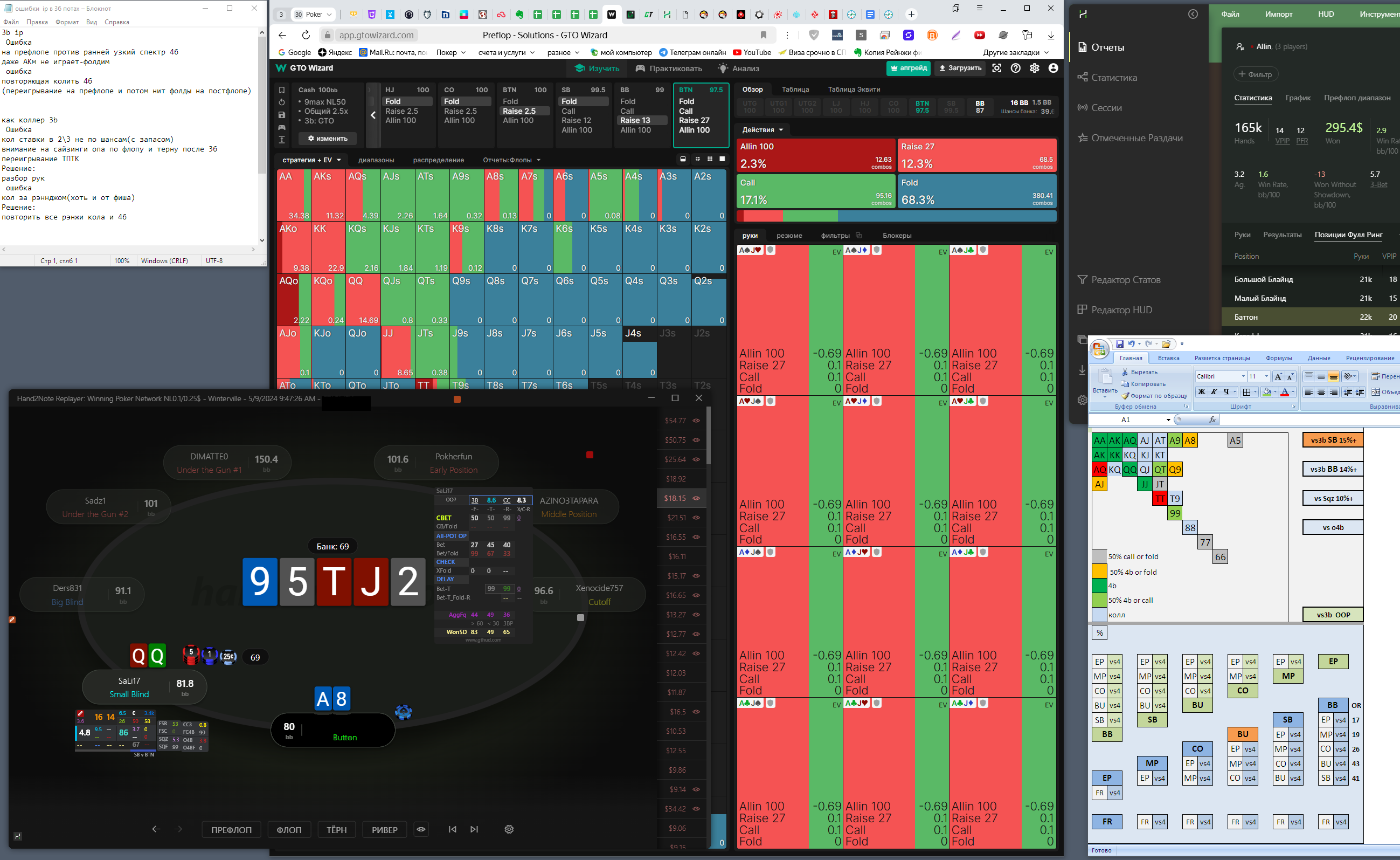This screenshot has width=1400, height=860.
Task: Click the bookmark icon in GTO Wizard sidebar
Action: coord(281,90)
